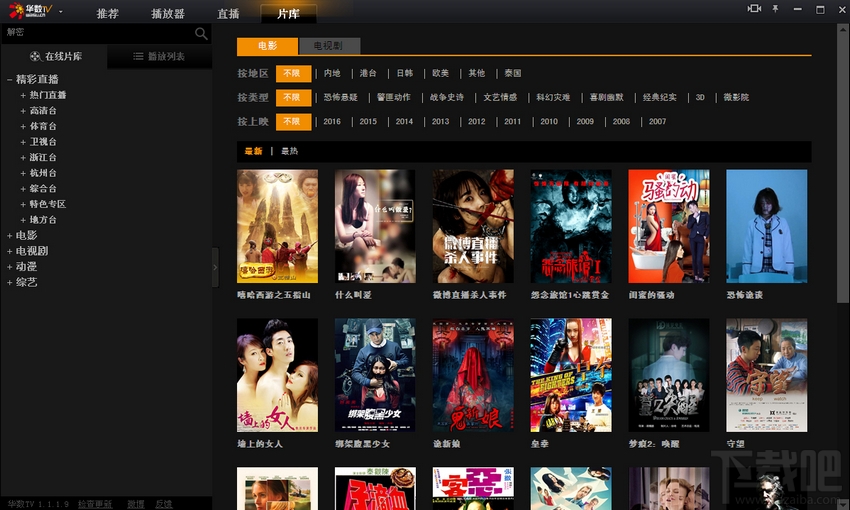Pin the window on top with the pin icon

[776, 9]
